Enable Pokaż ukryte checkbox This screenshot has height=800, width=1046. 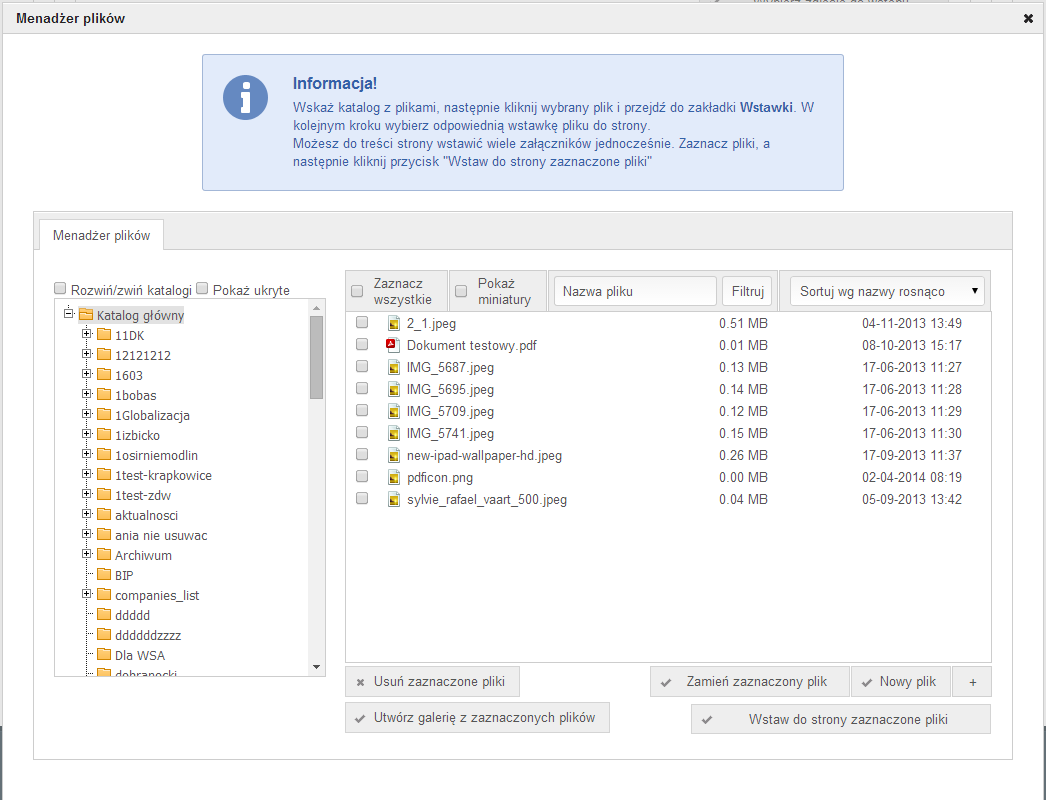point(202,288)
